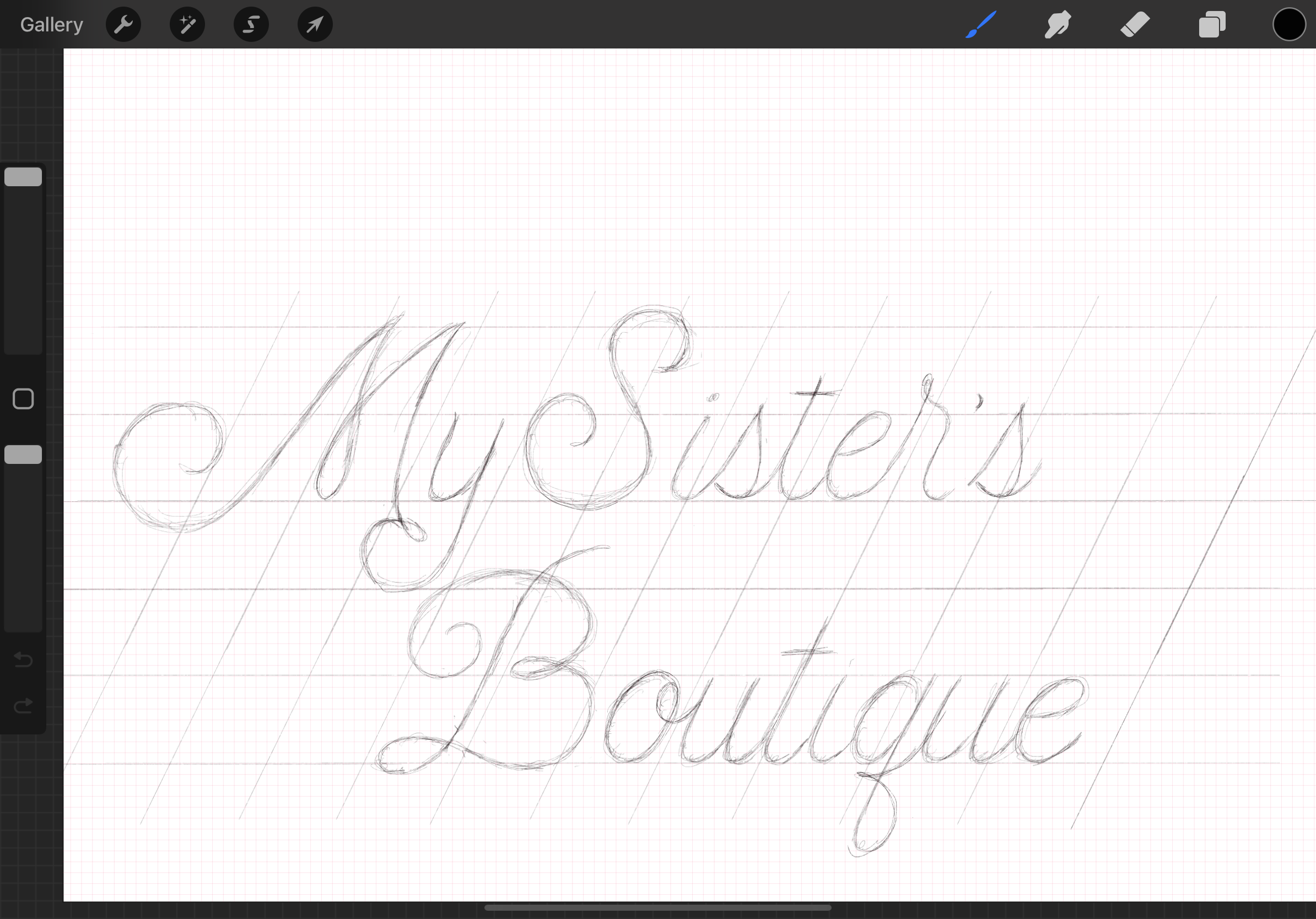The height and width of the screenshot is (919, 1316).
Task: Redo the undone stroke
Action: (x=23, y=705)
